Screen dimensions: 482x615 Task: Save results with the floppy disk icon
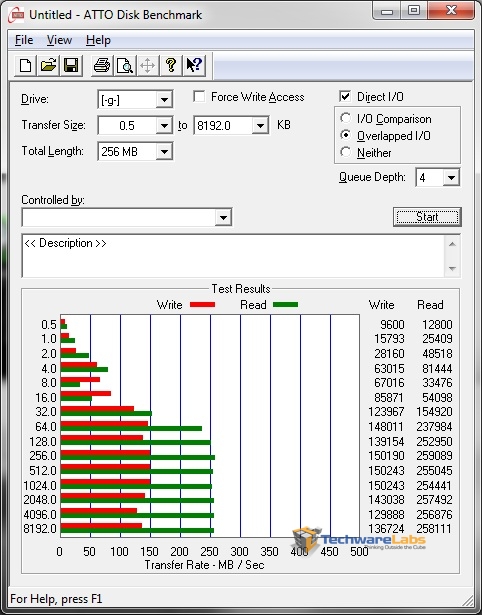pos(71,65)
